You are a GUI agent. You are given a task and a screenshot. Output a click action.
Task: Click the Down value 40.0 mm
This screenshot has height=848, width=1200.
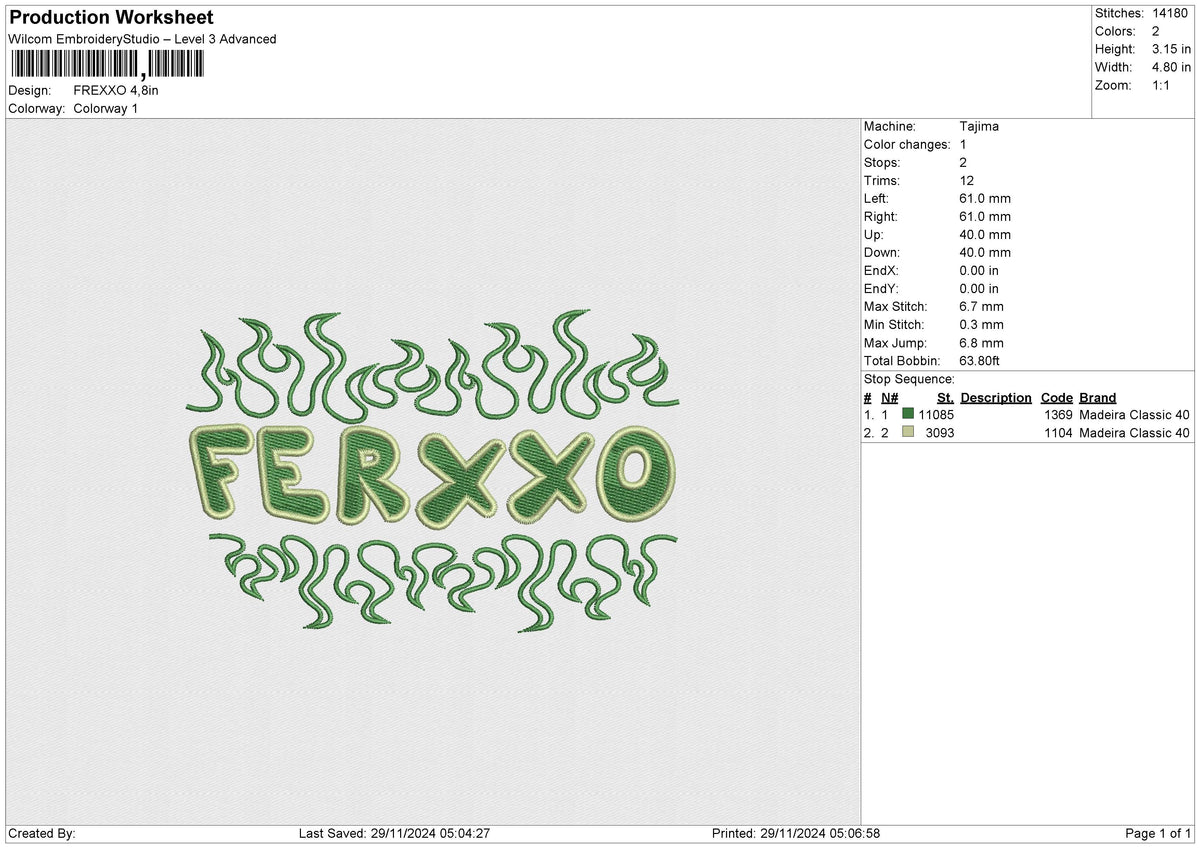pos(985,252)
